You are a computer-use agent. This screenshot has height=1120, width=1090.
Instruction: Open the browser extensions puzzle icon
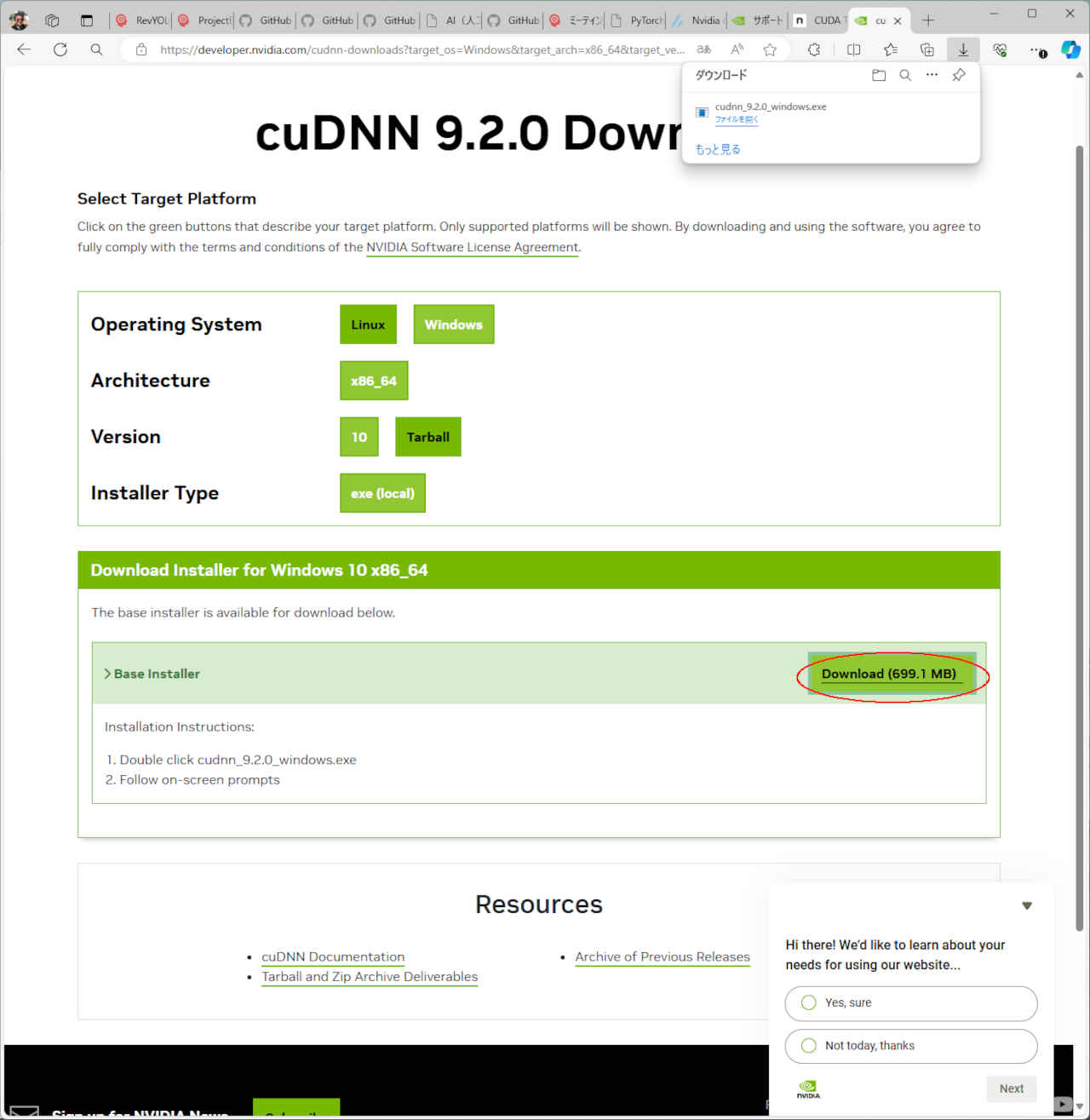pyautogui.click(x=814, y=49)
